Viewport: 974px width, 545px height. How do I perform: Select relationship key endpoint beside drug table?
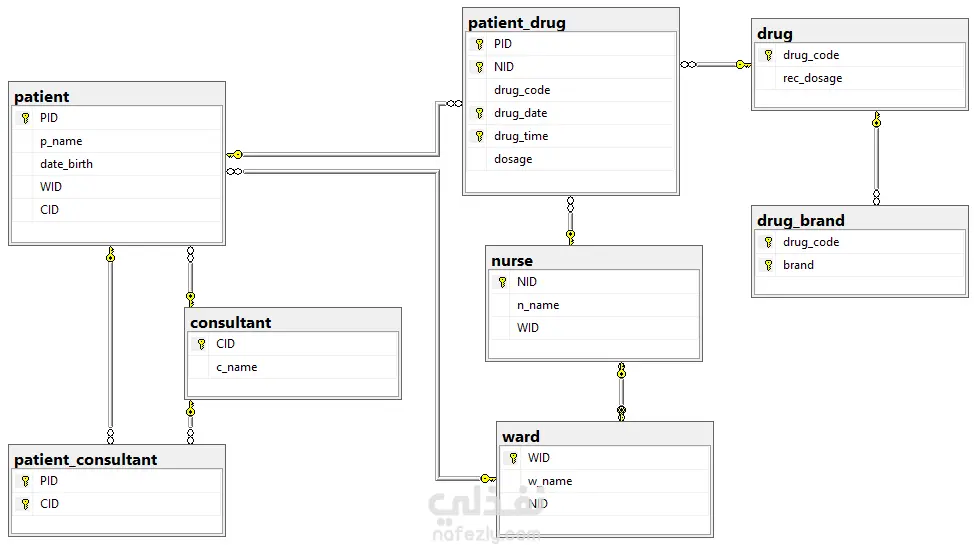click(x=743, y=65)
